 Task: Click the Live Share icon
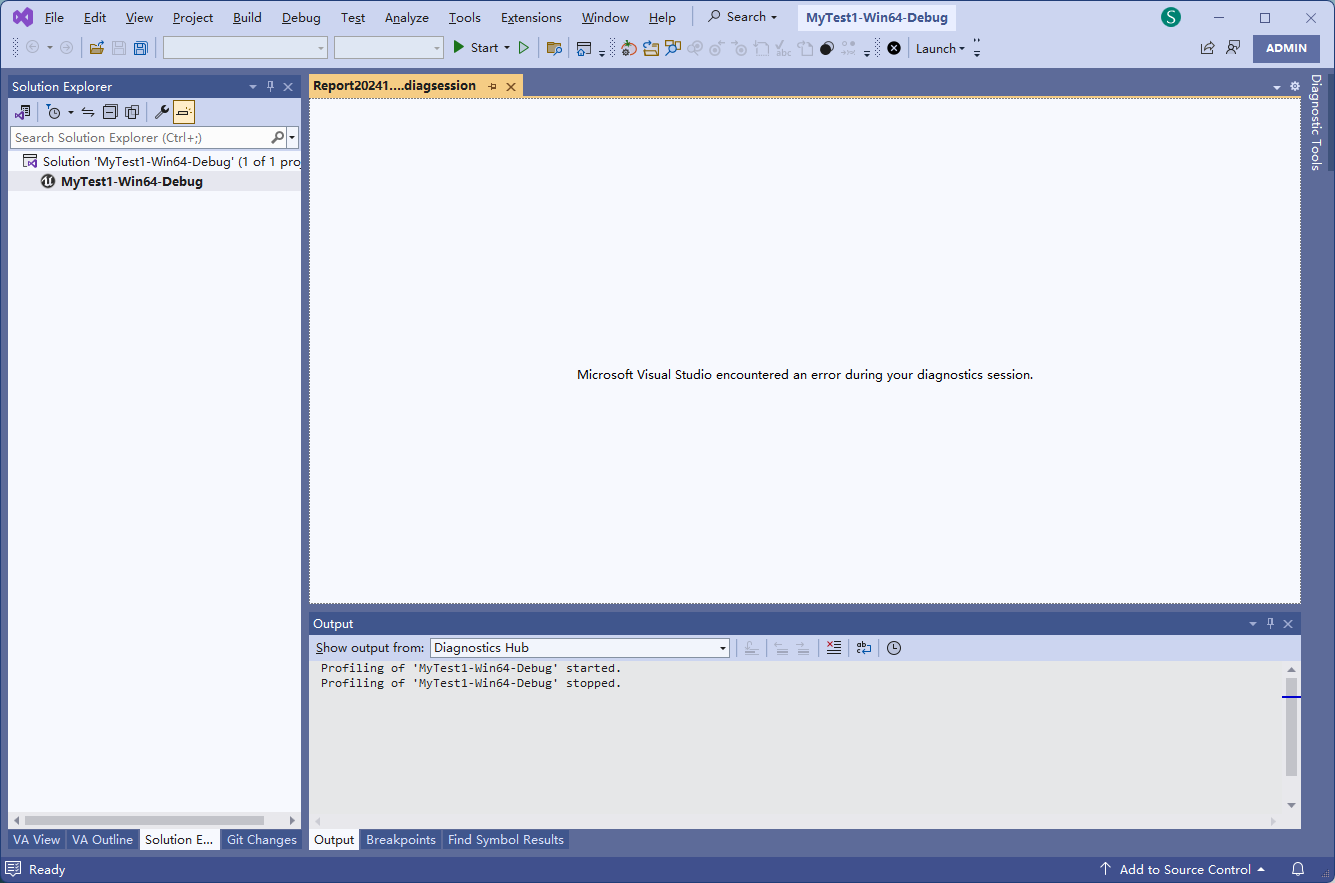pos(1208,48)
